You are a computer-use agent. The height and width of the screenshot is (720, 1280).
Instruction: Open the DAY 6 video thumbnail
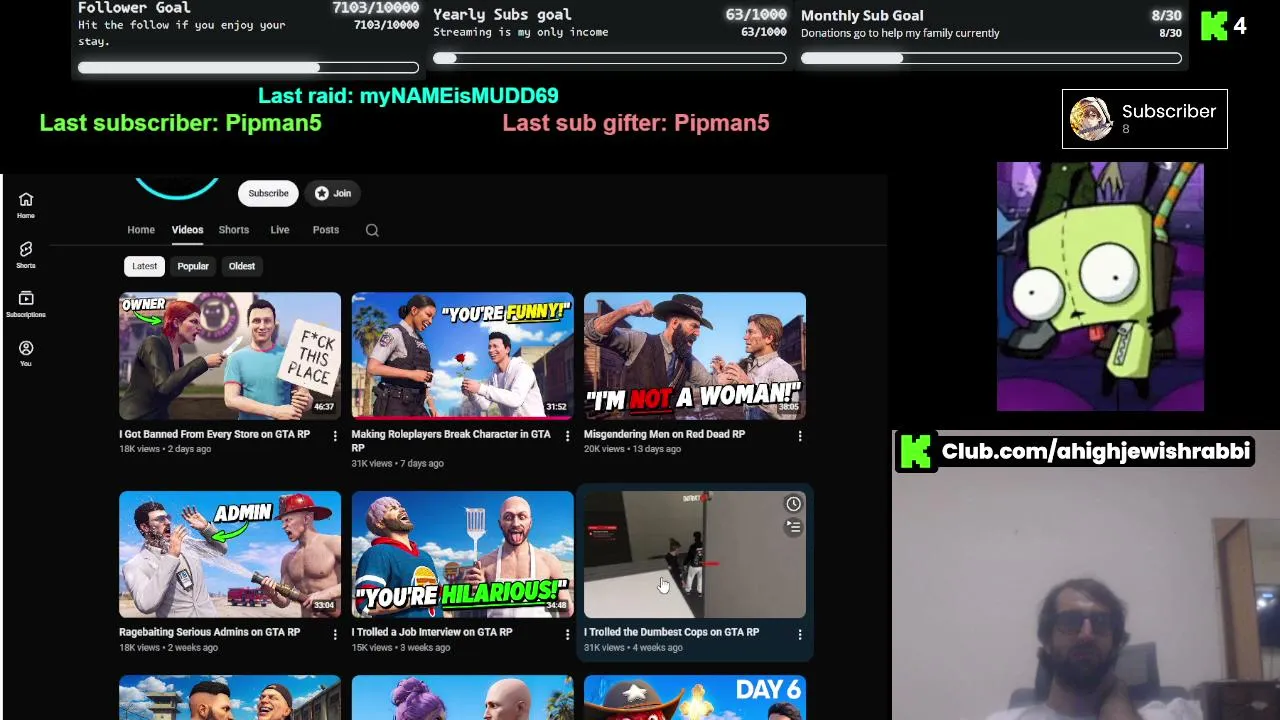click(695, 698)
